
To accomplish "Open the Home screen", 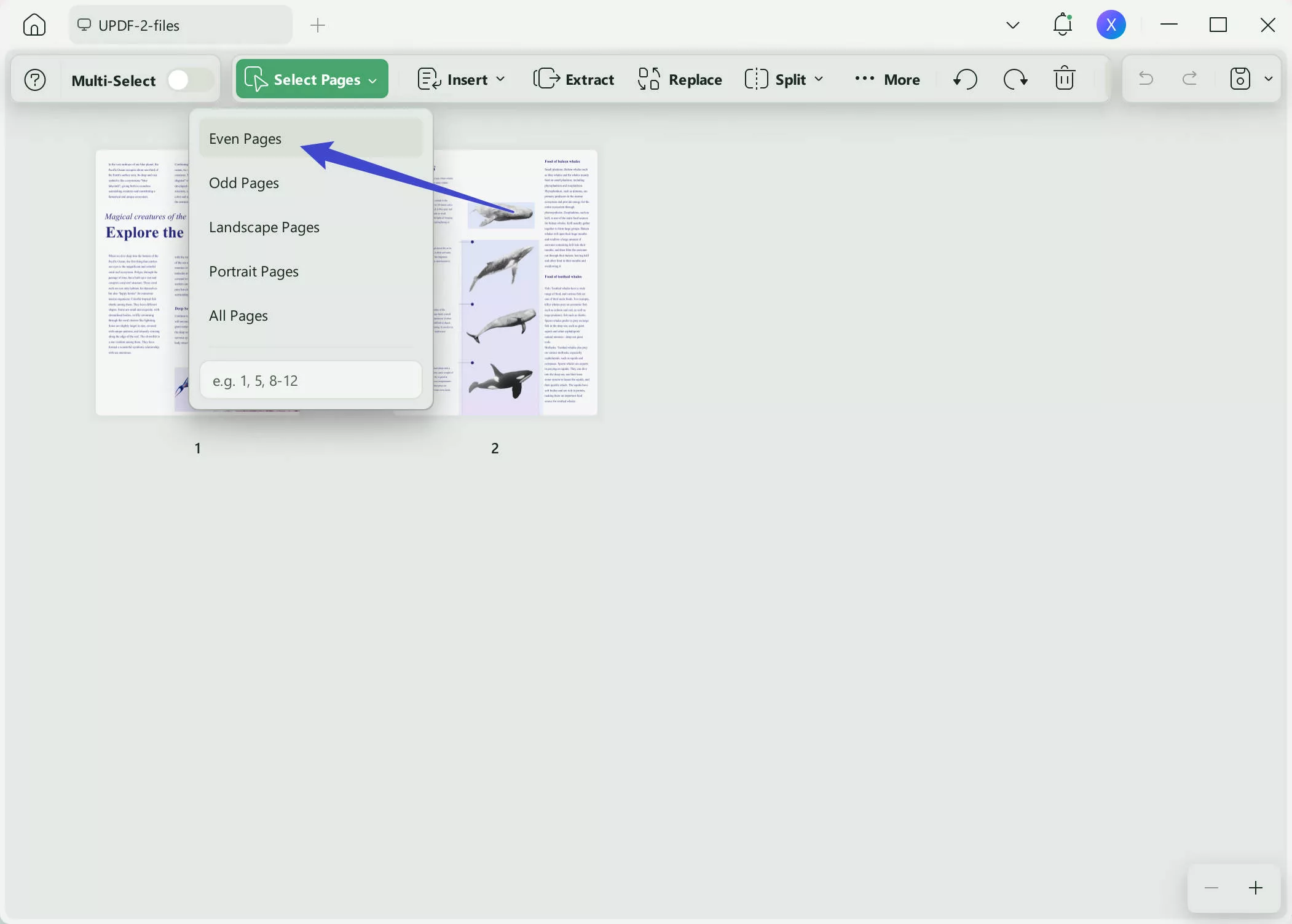I will (x=34, y=25).
